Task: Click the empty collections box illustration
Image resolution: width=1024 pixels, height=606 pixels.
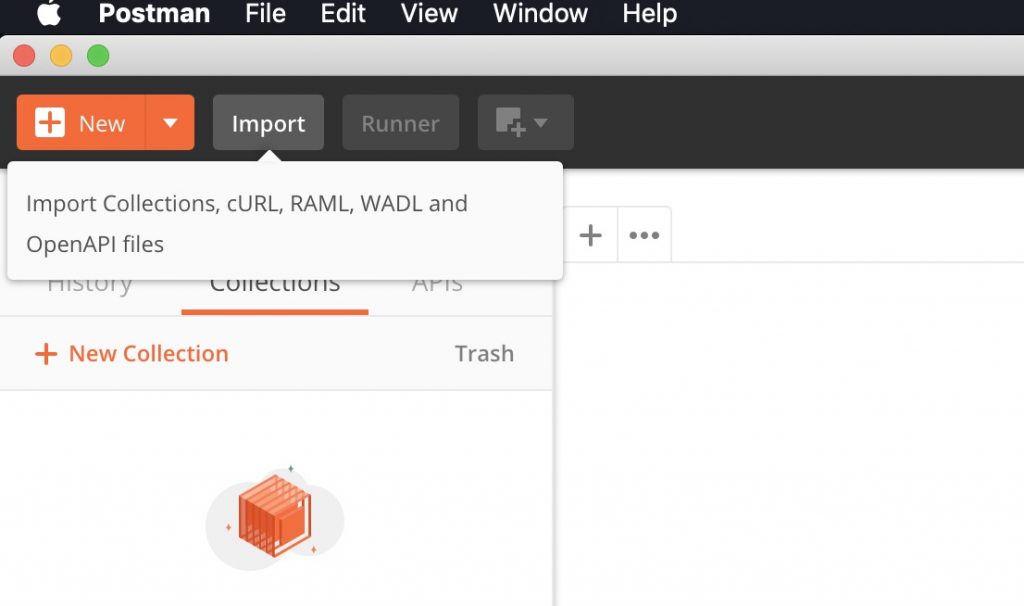Action: [275, 517]
